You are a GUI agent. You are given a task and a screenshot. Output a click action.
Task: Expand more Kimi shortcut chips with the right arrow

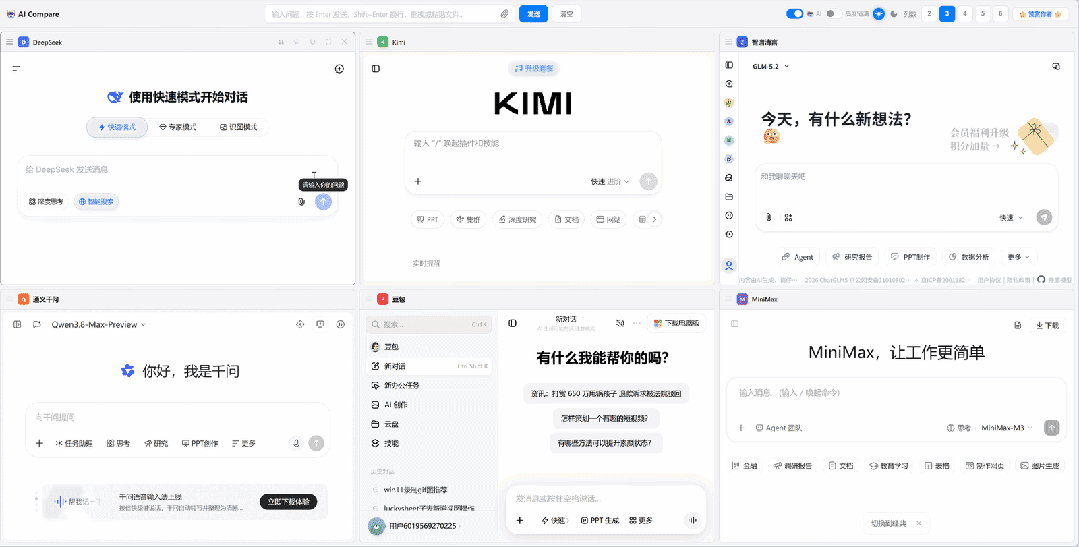tap(655, 219)
